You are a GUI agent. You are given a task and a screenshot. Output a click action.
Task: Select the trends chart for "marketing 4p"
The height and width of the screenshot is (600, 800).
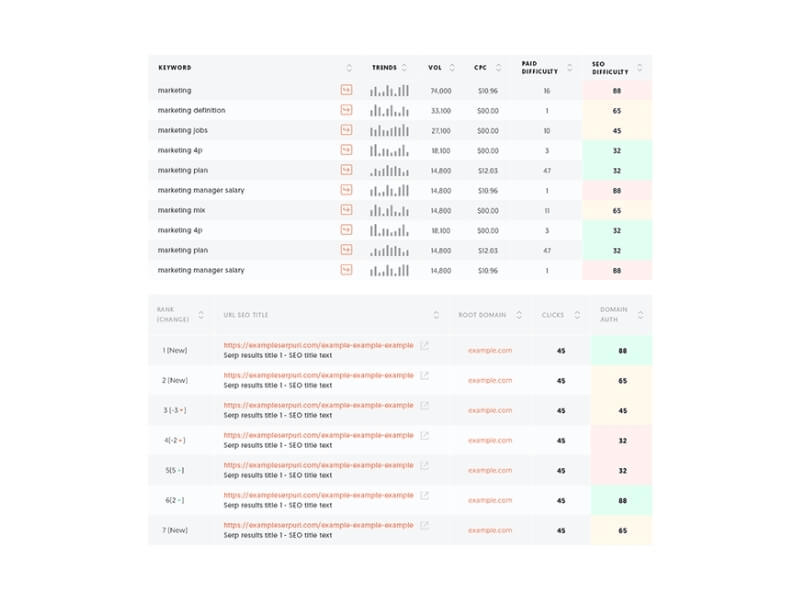tap(390, 150)
